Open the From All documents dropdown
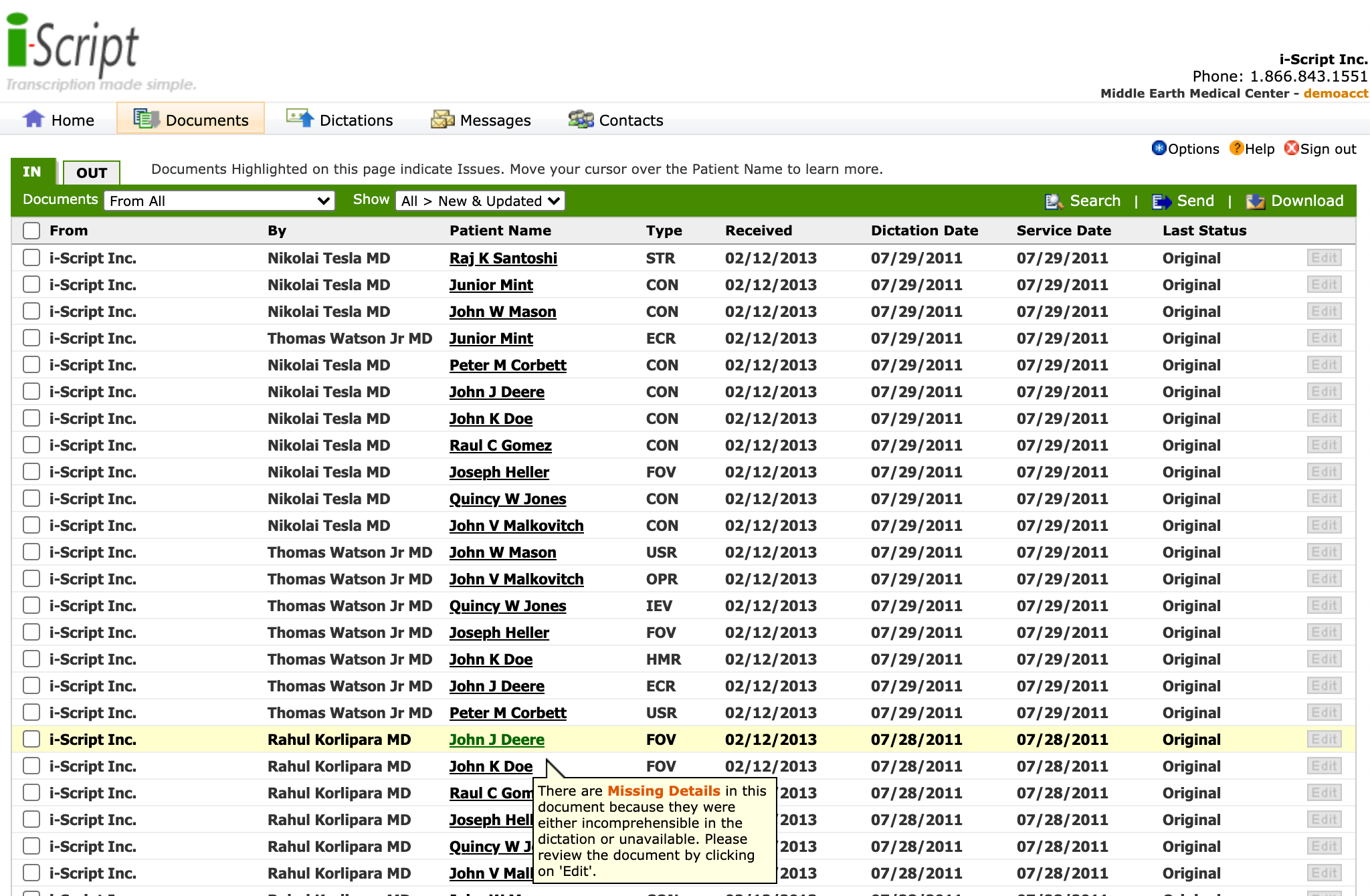The image size is (1370, 896). [x=219, y=201]
